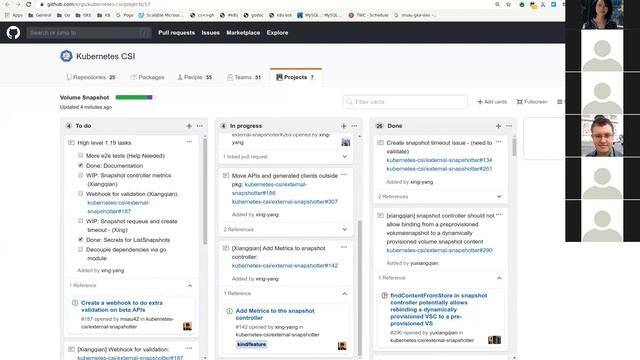640x360 pixels.
Task: Uncheck Done: Secrets for ListSnapshots task
Action: 80,240
